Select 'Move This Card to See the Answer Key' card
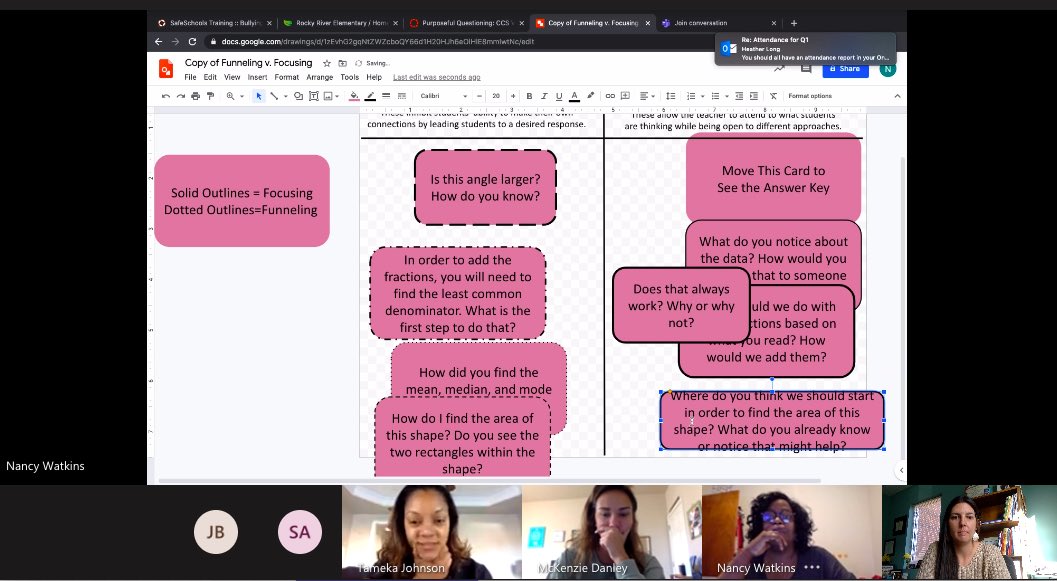 click(x=773, y=179)
